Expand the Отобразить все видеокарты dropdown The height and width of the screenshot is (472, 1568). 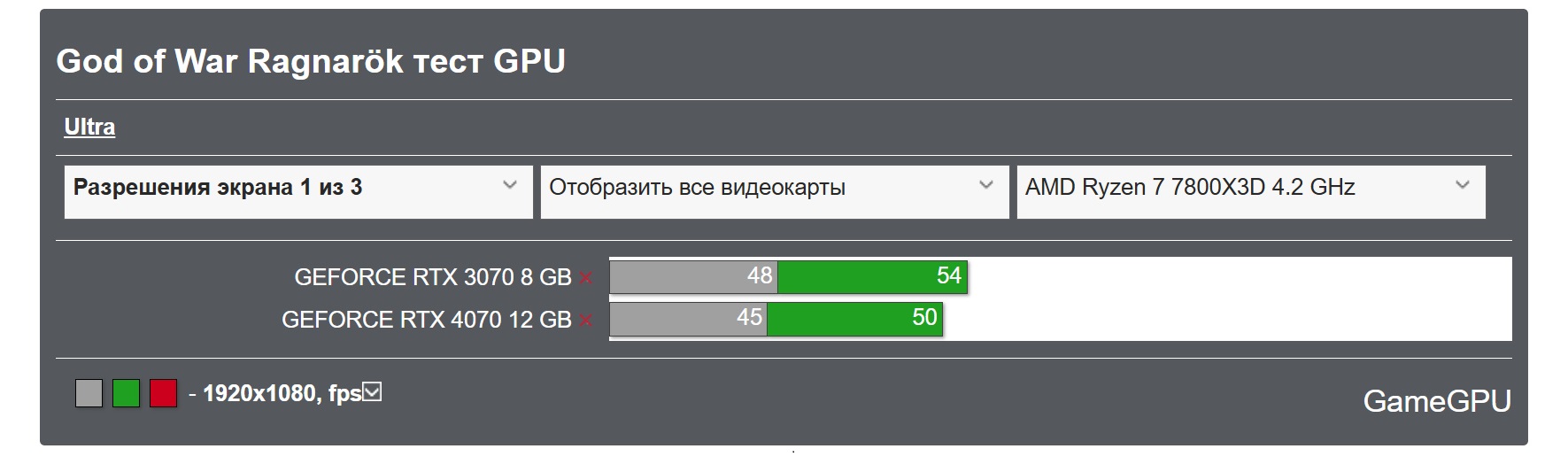tap(774, 188)
